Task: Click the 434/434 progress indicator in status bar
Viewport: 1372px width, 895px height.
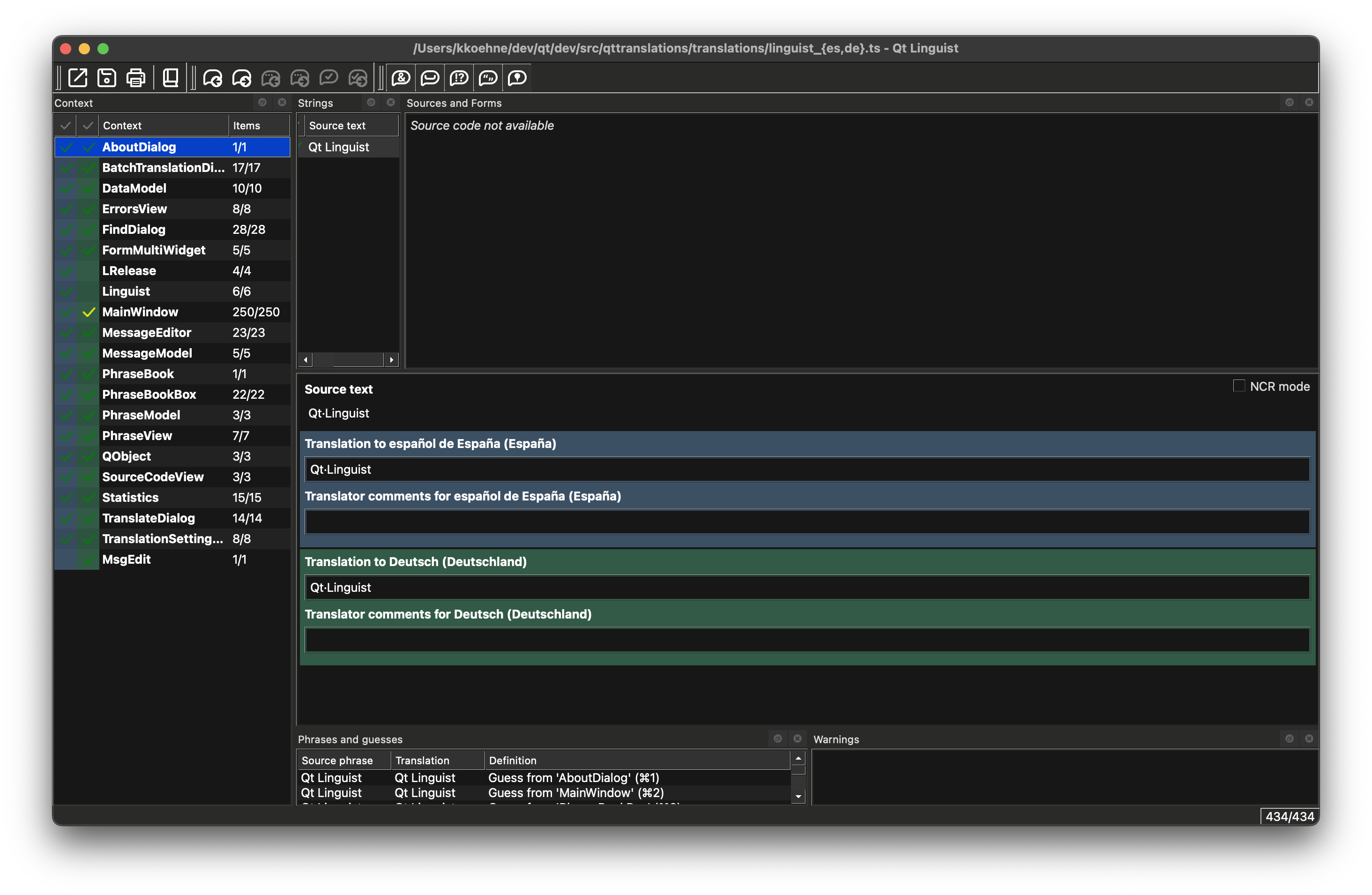Action: [1290, 817]
